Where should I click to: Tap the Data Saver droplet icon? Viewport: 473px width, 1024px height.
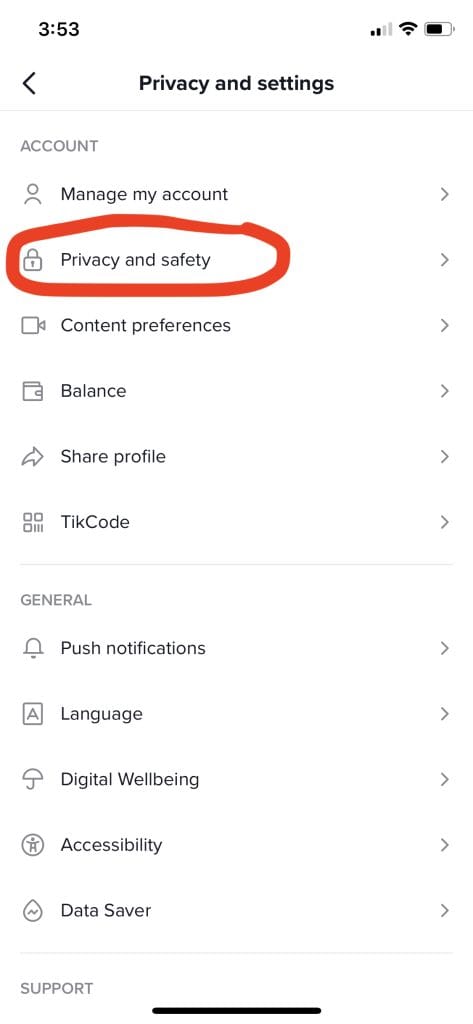click(33, 910)
